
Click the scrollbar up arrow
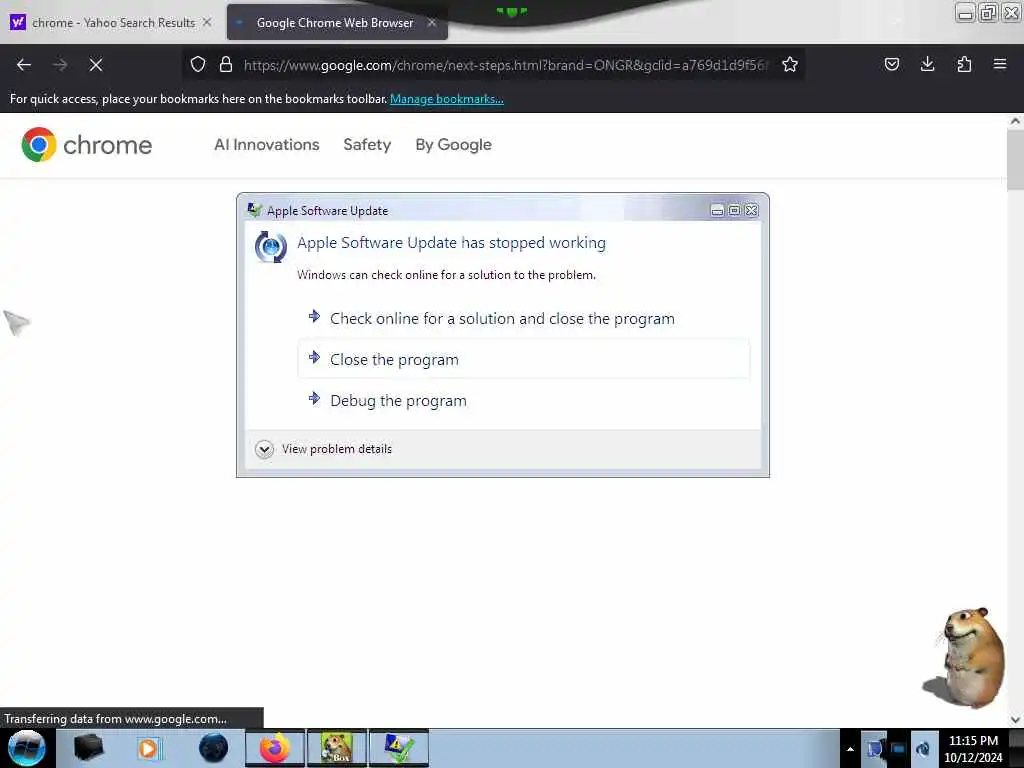point(1015,121)
